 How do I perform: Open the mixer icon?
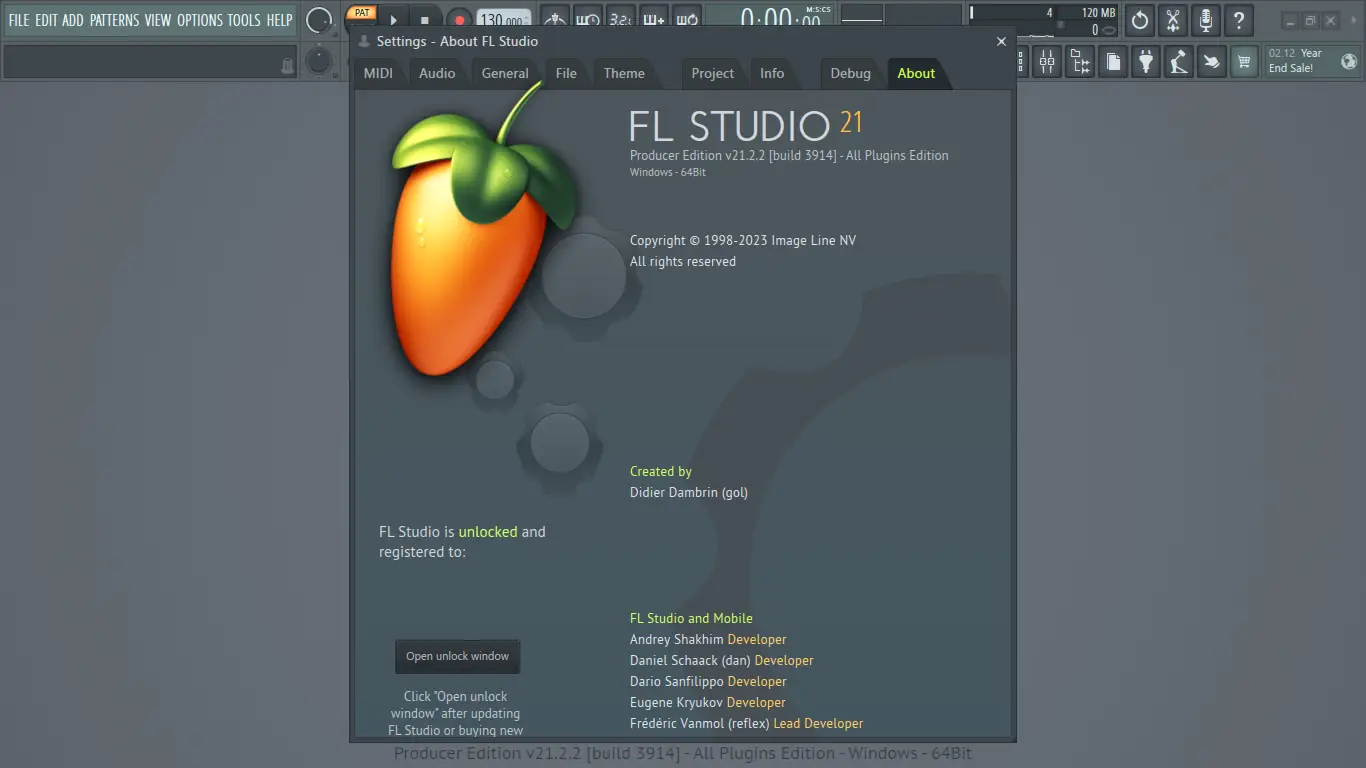click(1047, 62)
